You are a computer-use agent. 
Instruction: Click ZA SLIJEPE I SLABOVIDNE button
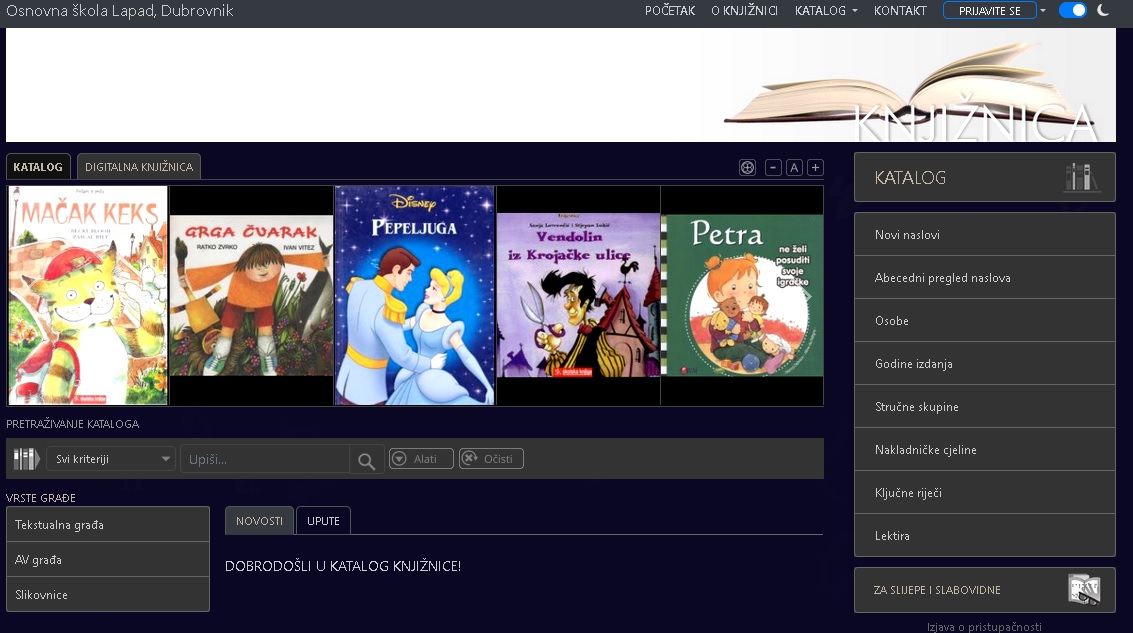985,590
